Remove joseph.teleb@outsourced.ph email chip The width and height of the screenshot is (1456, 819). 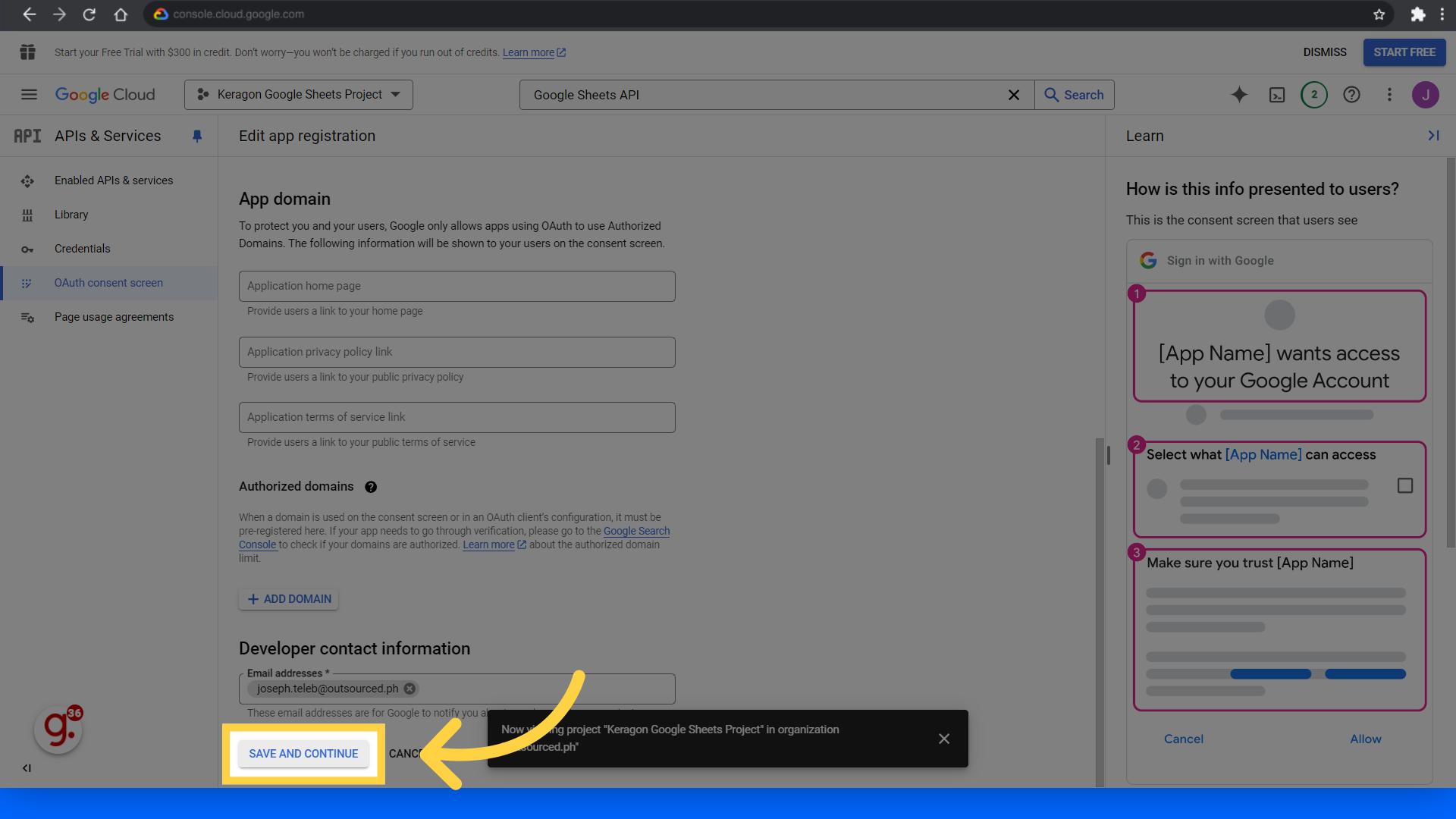[409, 689]
